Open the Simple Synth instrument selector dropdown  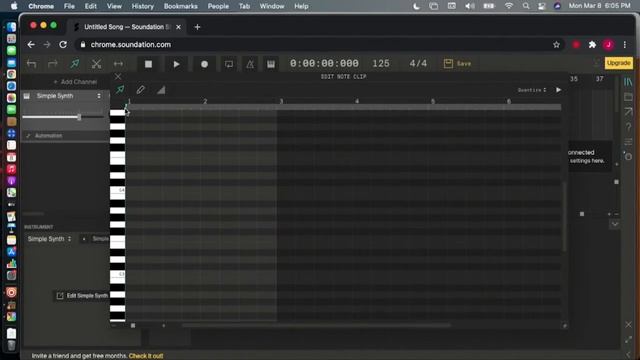pos(49,239)
